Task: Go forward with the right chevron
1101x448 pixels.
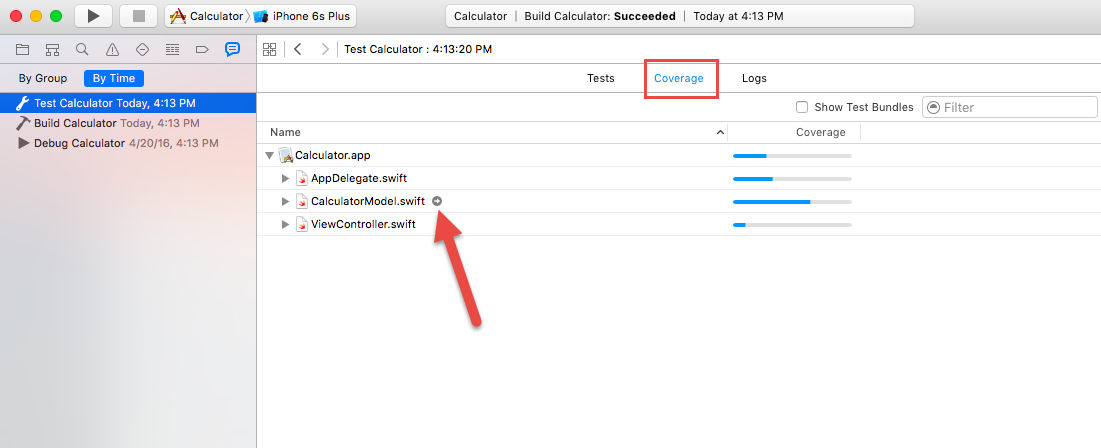Action: click(x=324, y=49)
